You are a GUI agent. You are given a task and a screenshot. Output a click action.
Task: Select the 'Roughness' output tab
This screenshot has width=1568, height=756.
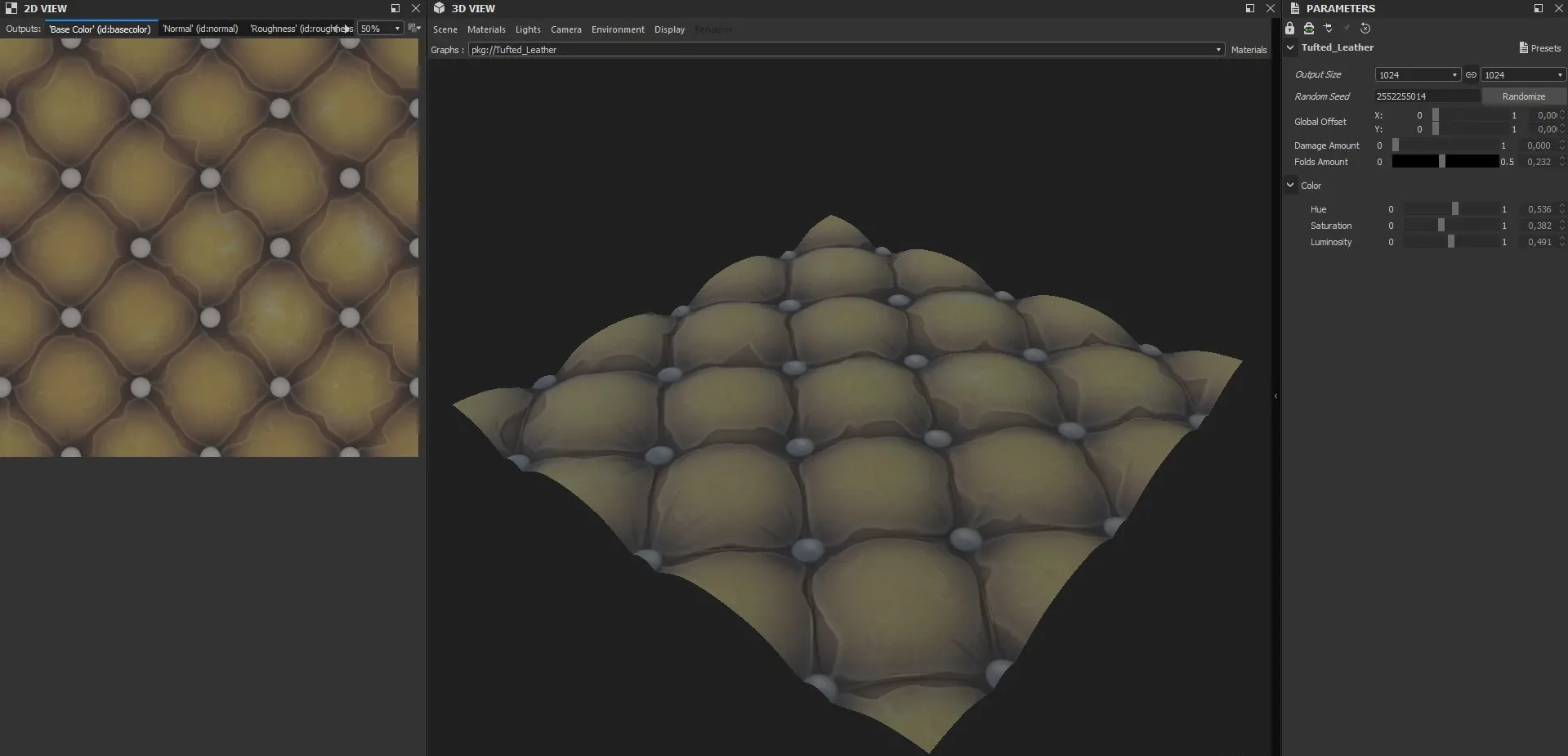[300, 29]
